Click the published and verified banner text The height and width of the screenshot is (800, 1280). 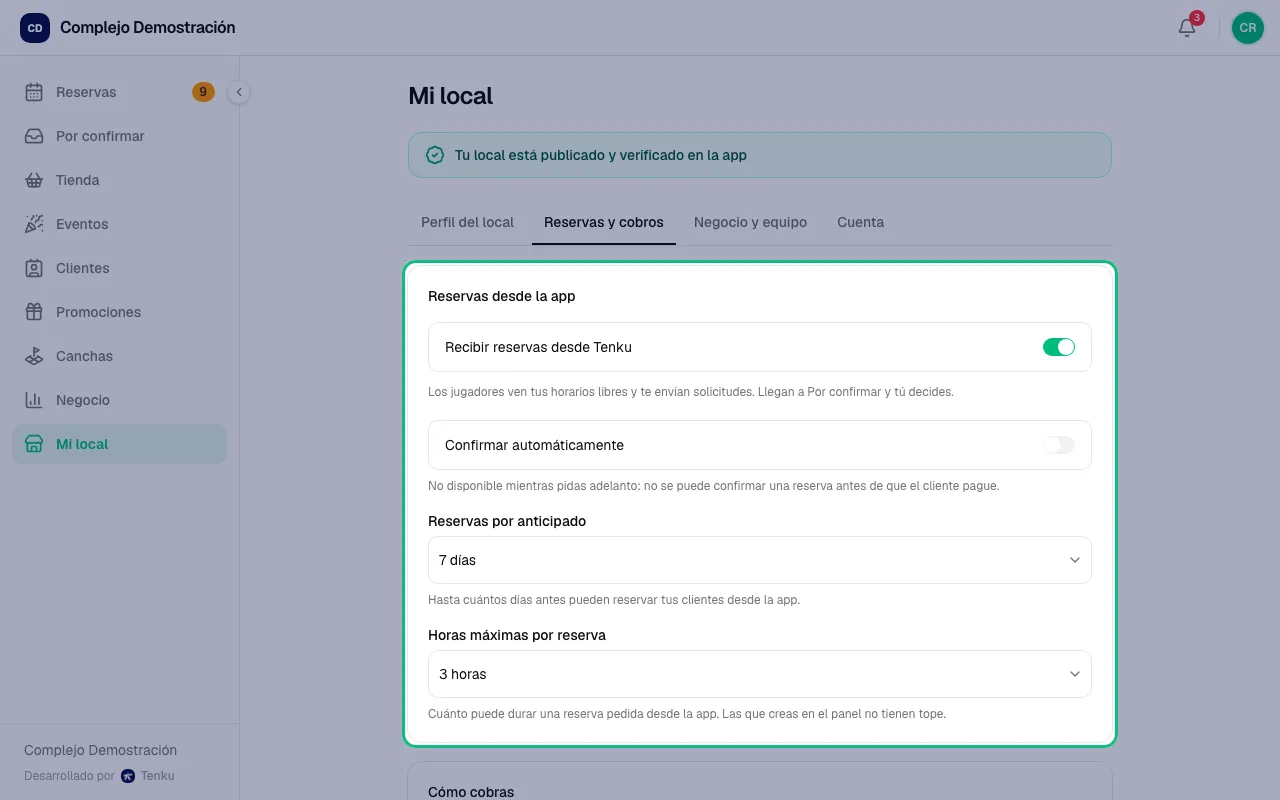click(x=601, y=155)
